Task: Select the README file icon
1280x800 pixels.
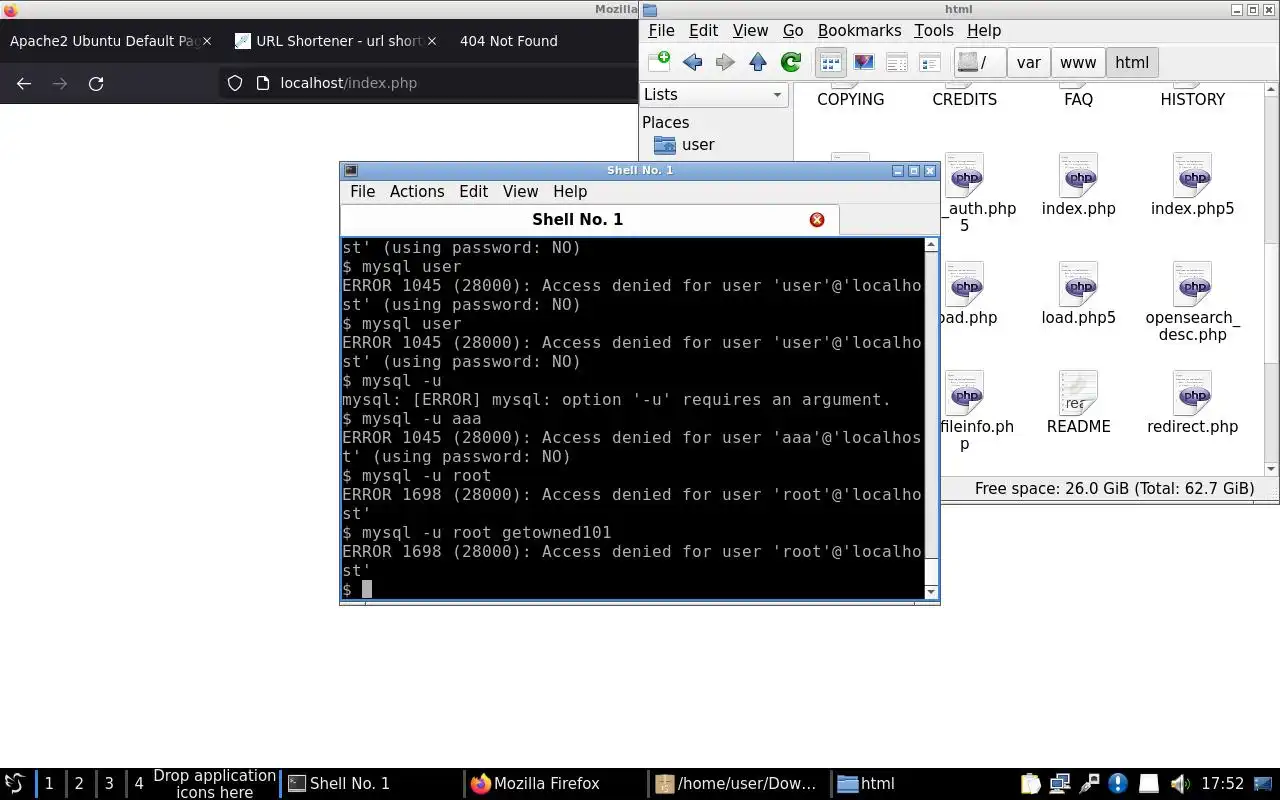Action: [x=1078, y=394]
